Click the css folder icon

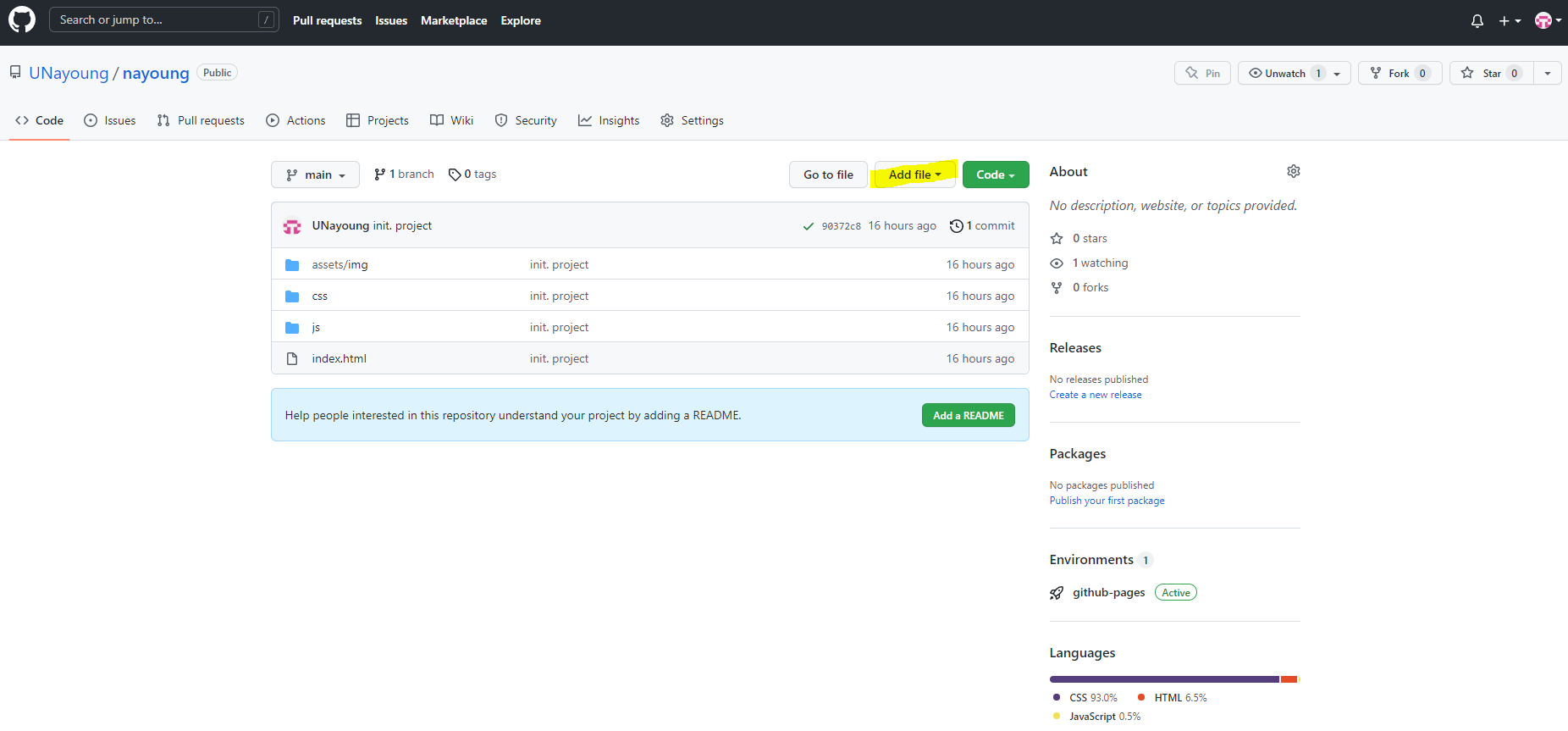pyautogui.click(x=292, y=296)
